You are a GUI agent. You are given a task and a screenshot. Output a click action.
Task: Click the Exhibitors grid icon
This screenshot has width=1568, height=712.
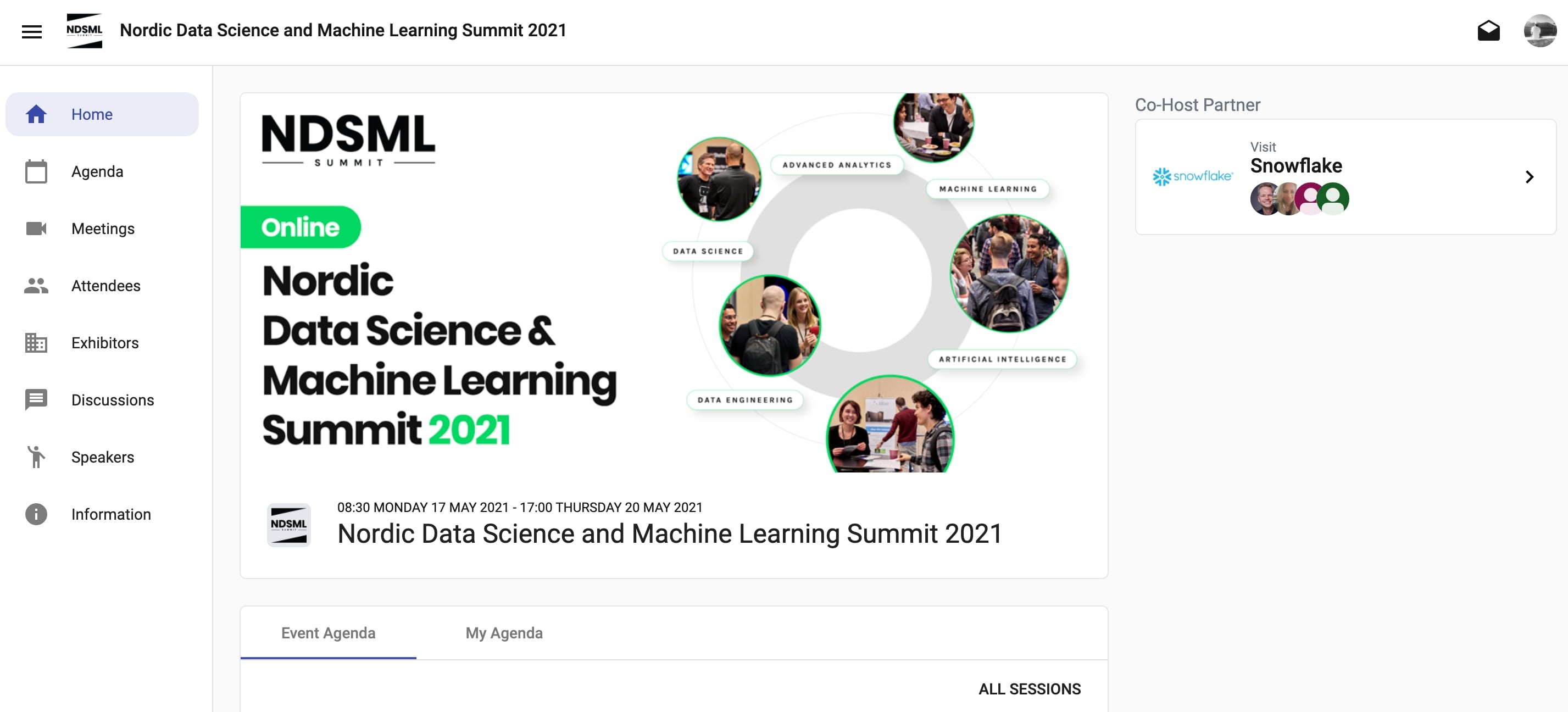[36, 343]
